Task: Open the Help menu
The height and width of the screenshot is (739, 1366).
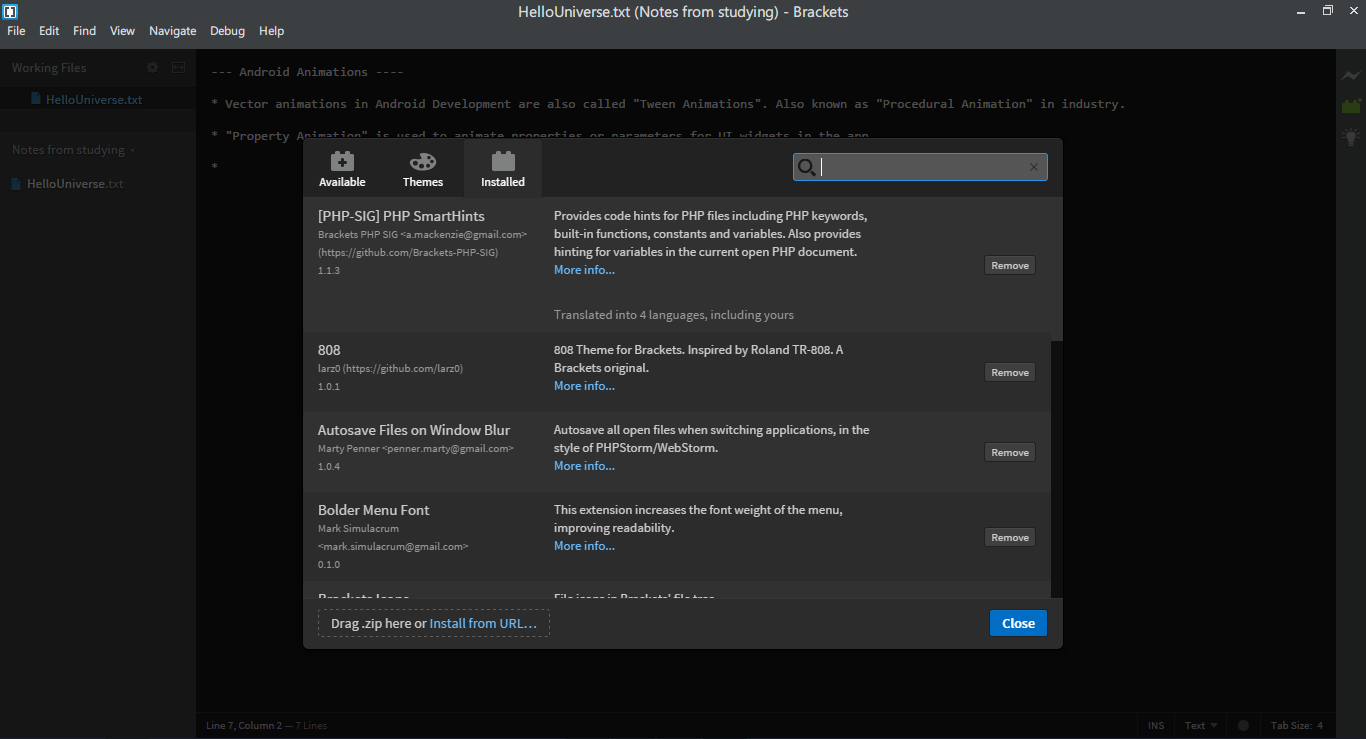Action: [x=271, y=31]
